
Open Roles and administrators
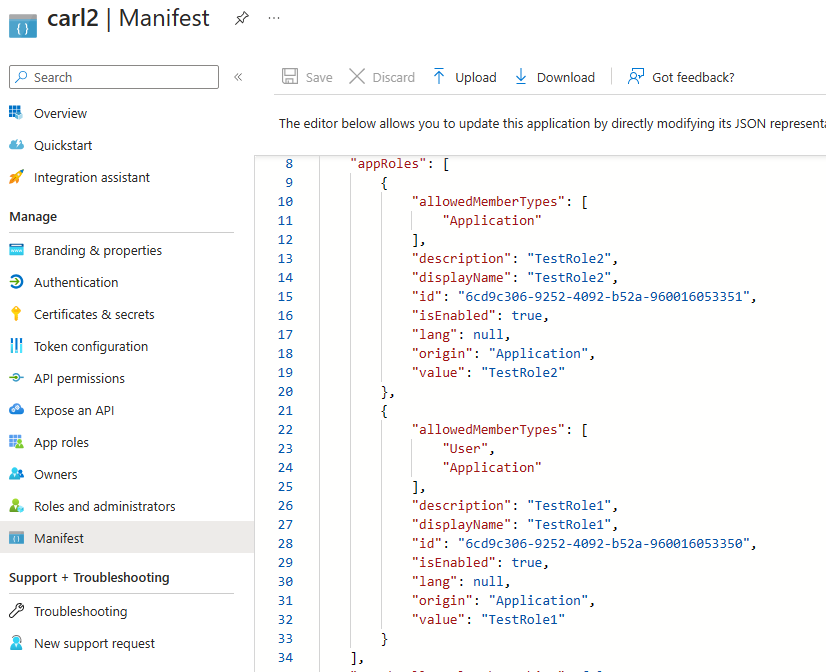104,506
